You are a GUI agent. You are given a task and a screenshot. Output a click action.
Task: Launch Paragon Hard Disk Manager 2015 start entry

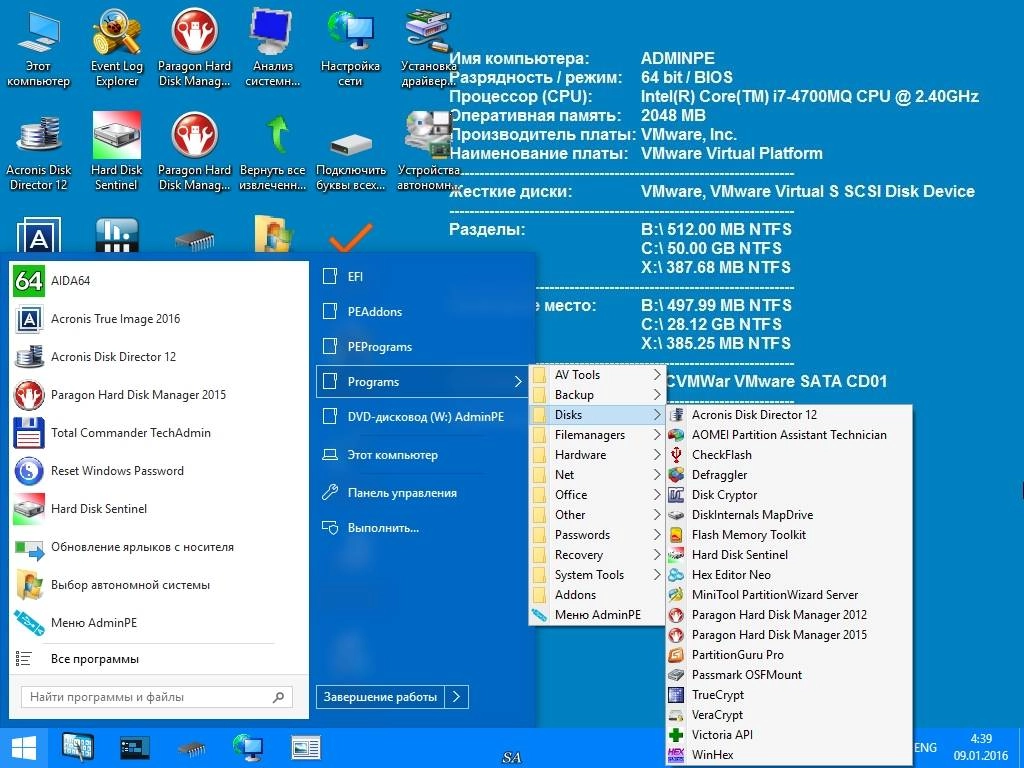pyautogui.click(x=159, y=394)
